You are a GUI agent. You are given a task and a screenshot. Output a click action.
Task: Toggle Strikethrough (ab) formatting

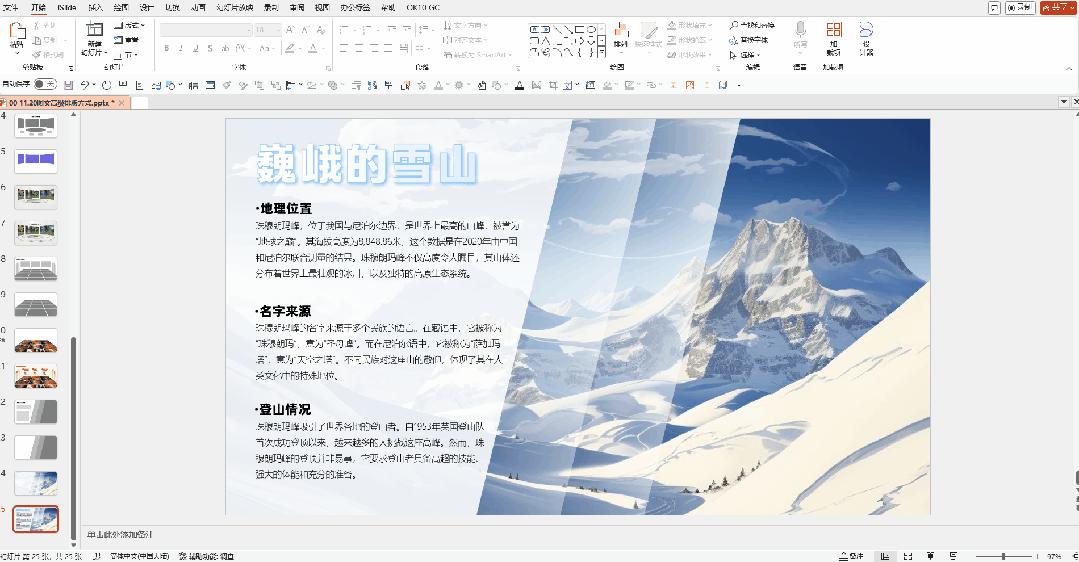pos(224,48)
